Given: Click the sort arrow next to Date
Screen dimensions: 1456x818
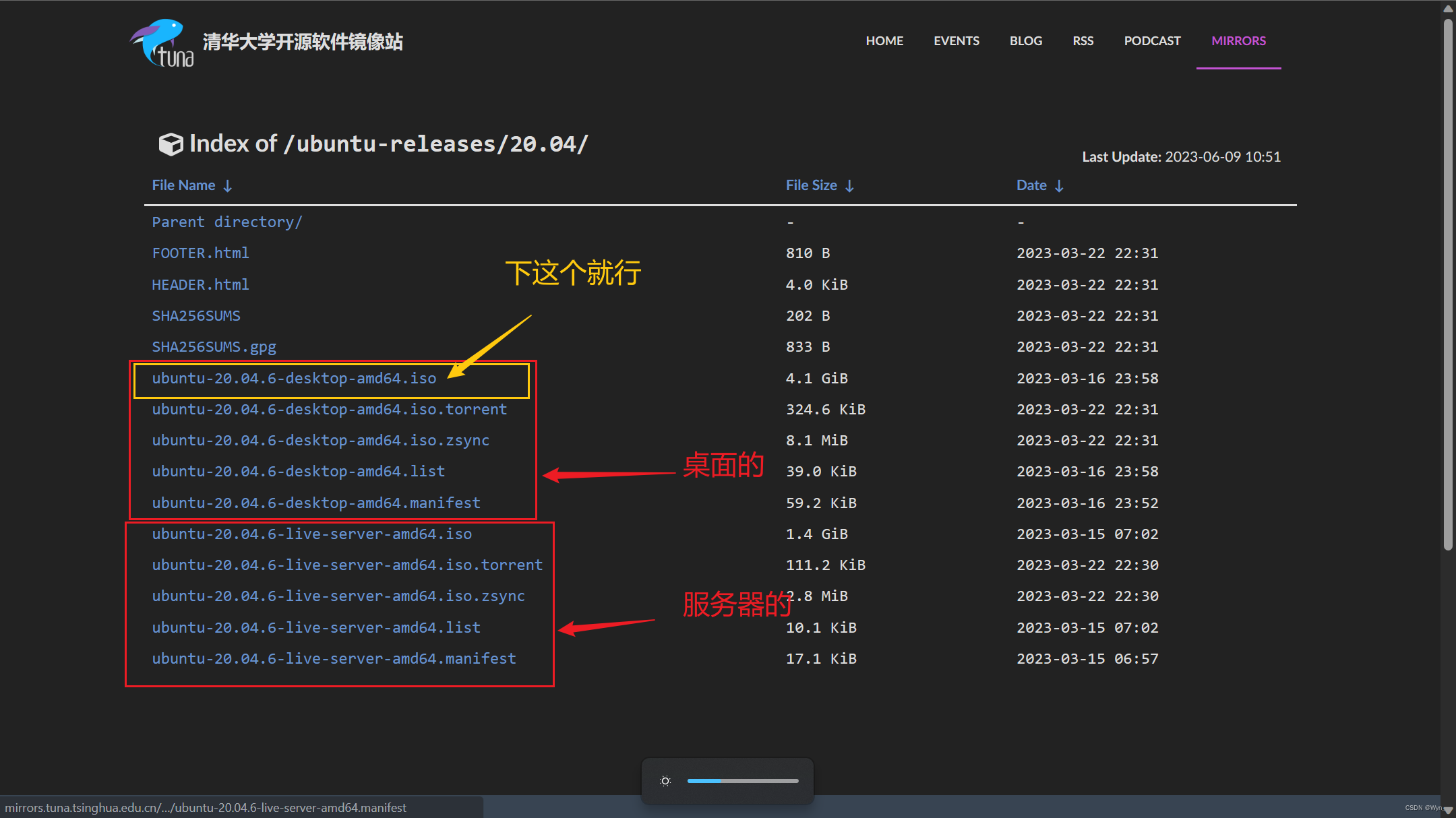Looking at the screenshot, I should coord(1059,186).
